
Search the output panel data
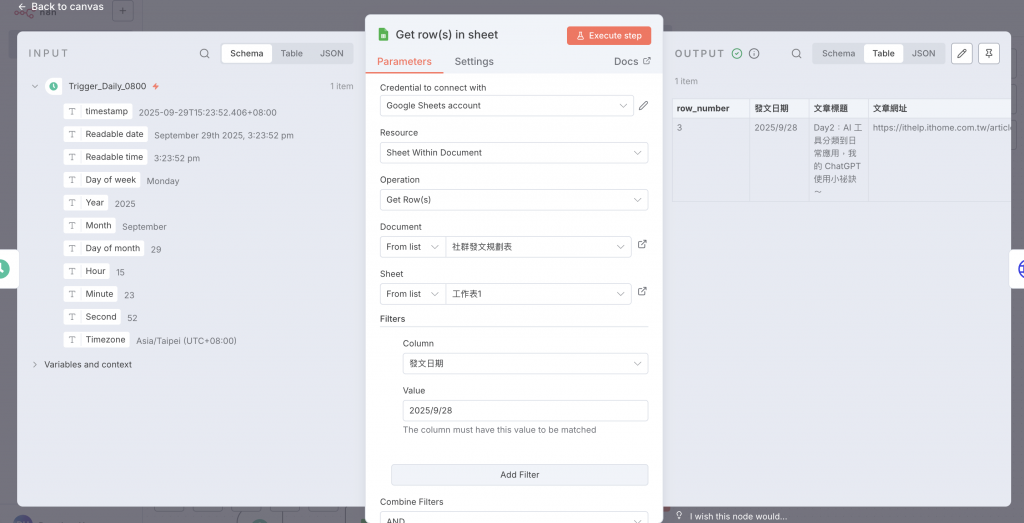pos(796,54)
